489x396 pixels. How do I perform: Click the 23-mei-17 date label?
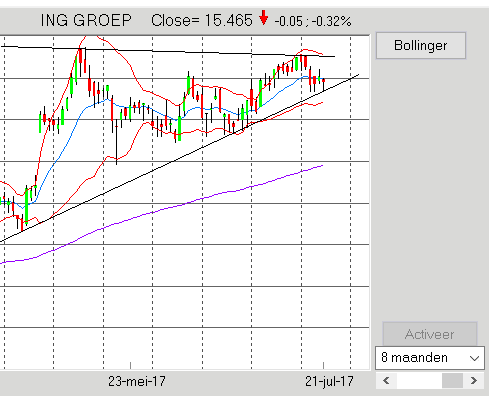coord(137,381)
